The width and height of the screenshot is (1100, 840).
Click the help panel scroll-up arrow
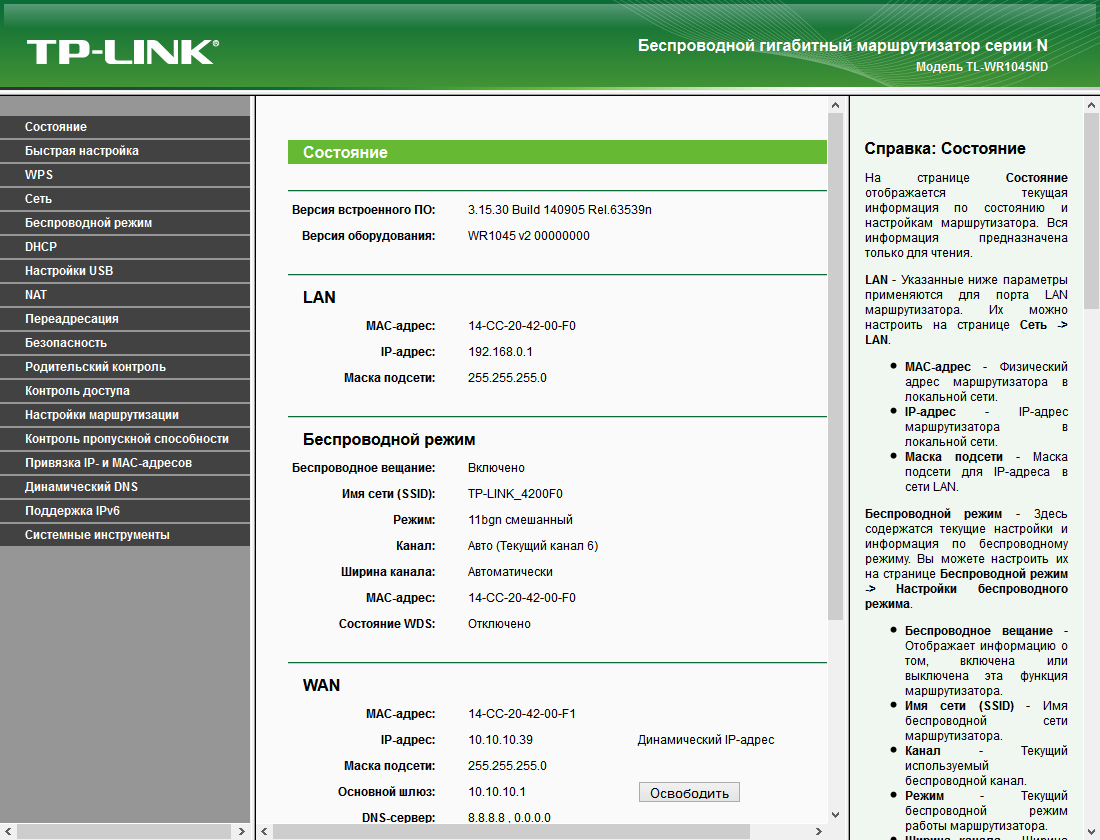tap(1091, 105)
